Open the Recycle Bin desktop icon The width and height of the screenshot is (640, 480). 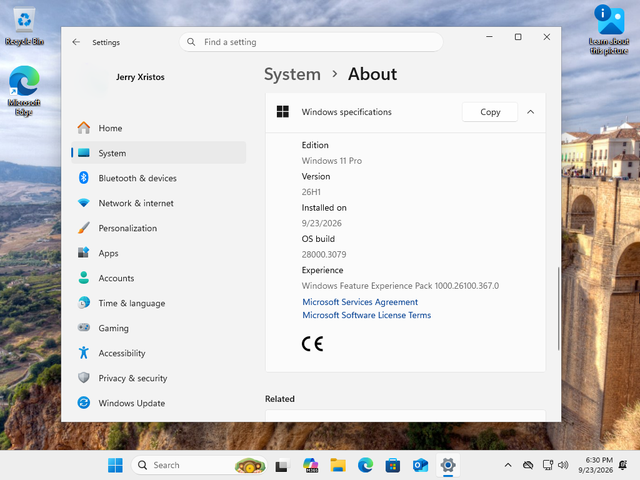pos(24,27)
